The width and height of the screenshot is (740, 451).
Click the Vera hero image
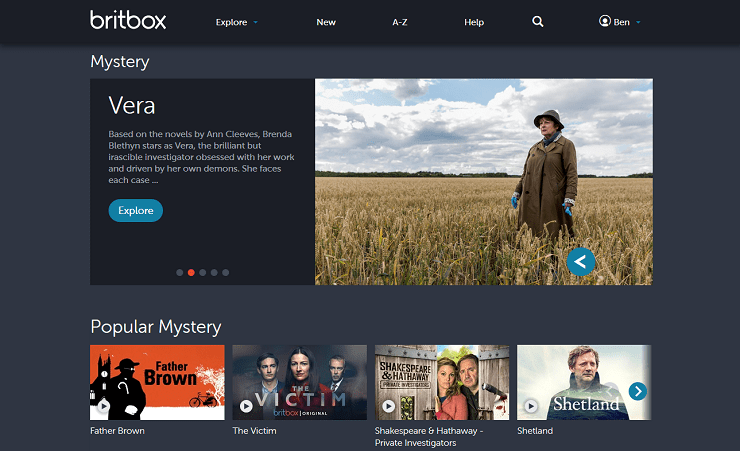[484, 182]
